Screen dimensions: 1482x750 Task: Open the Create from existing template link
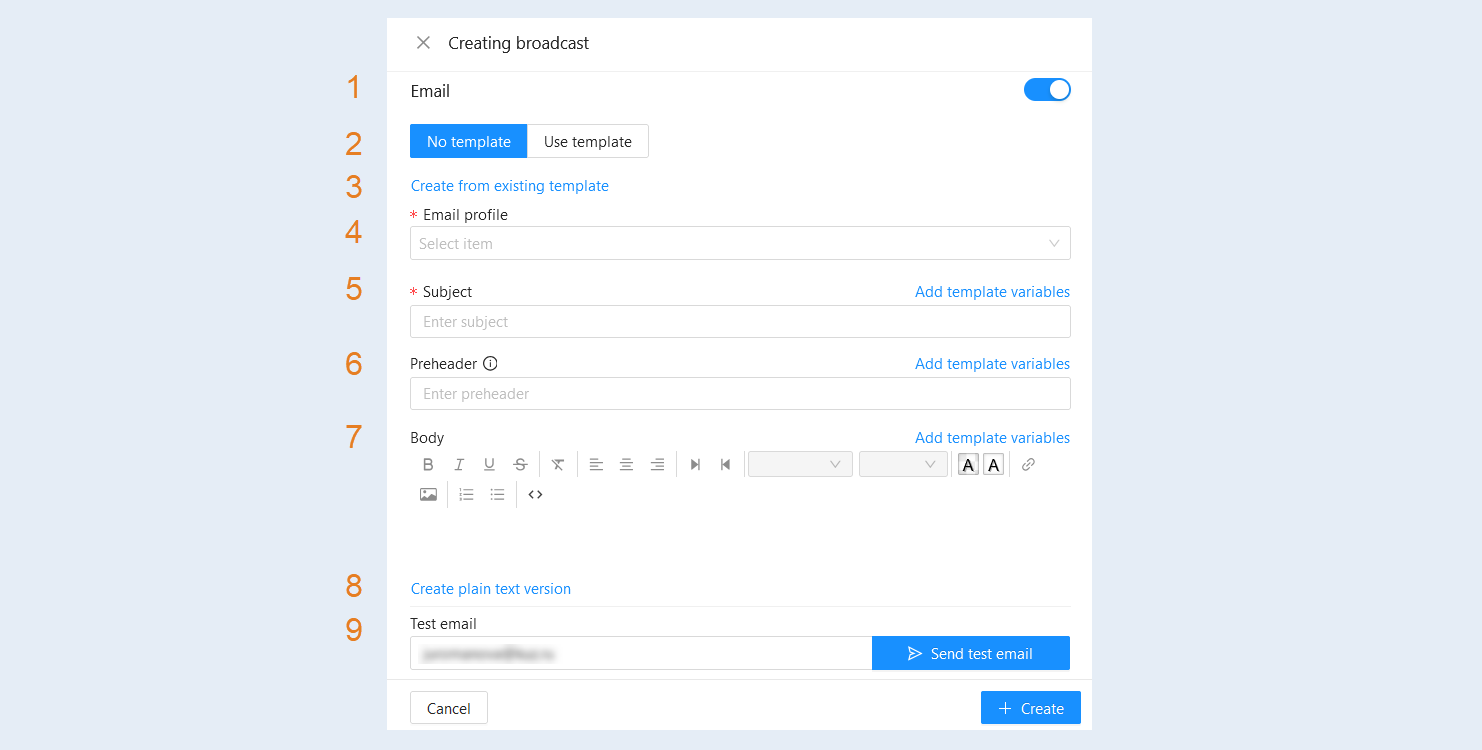pos(510,186)
